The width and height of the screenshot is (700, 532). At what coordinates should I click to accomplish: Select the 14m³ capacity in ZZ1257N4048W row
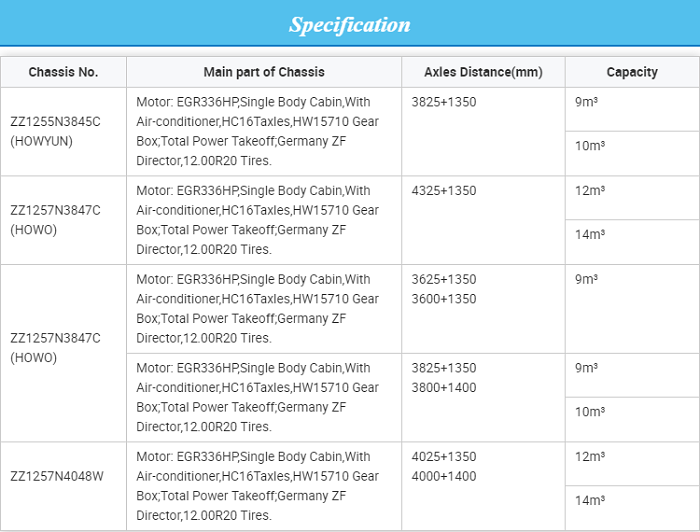[590, 501]
